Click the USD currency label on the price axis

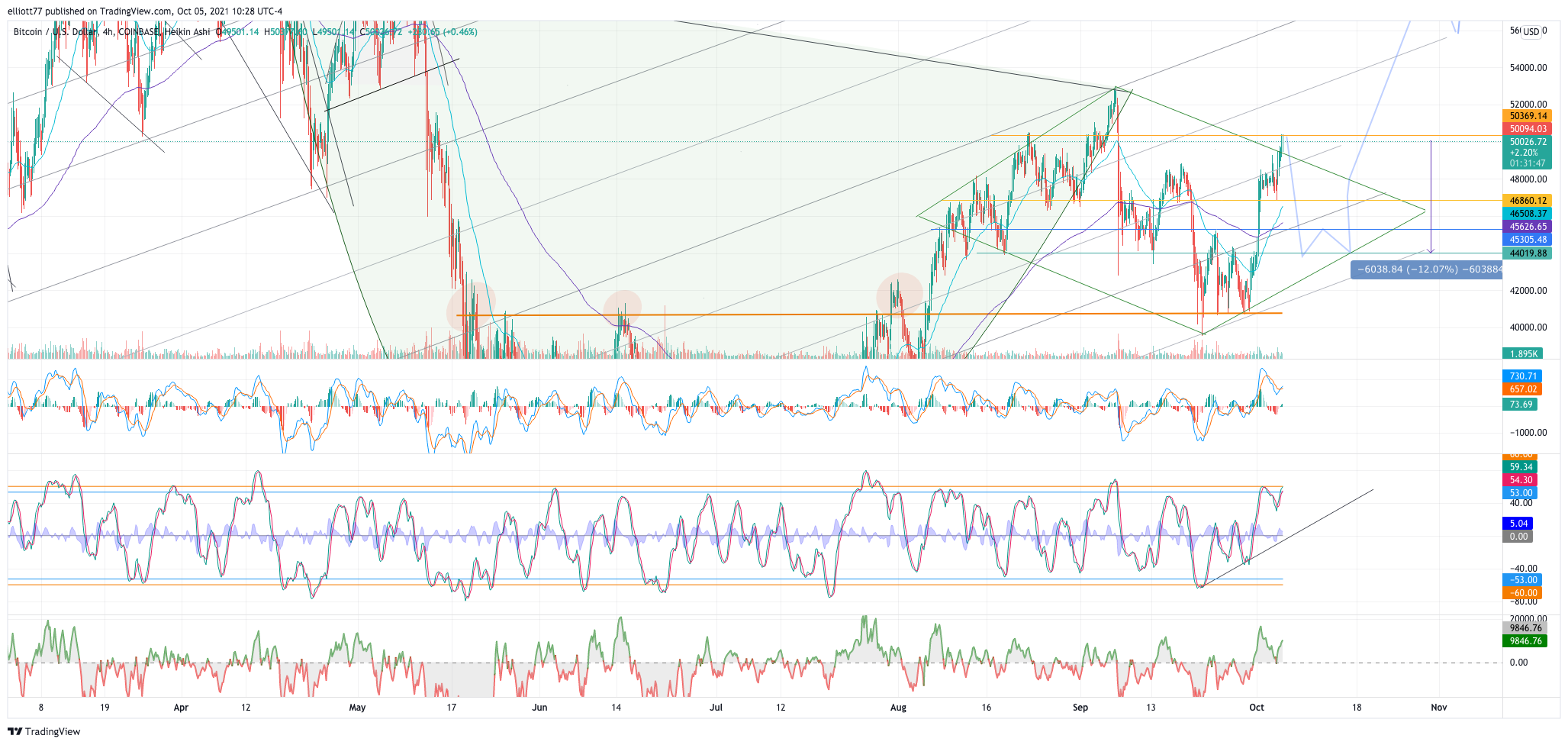(x=1531, y=32)
